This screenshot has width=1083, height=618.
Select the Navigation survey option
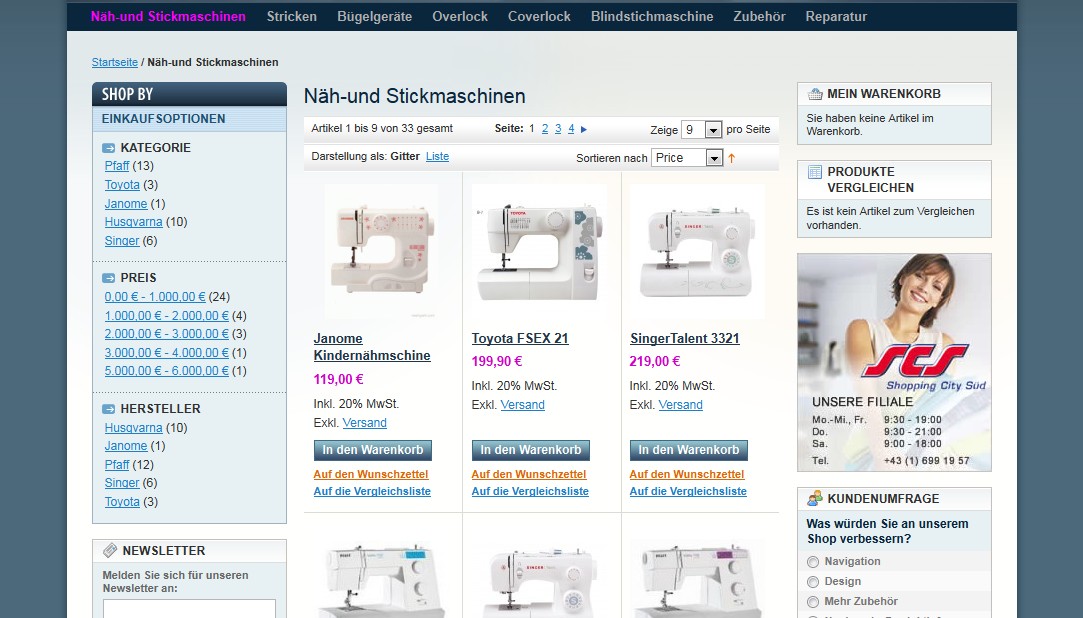pyautogui.click(x=813, y=562)
